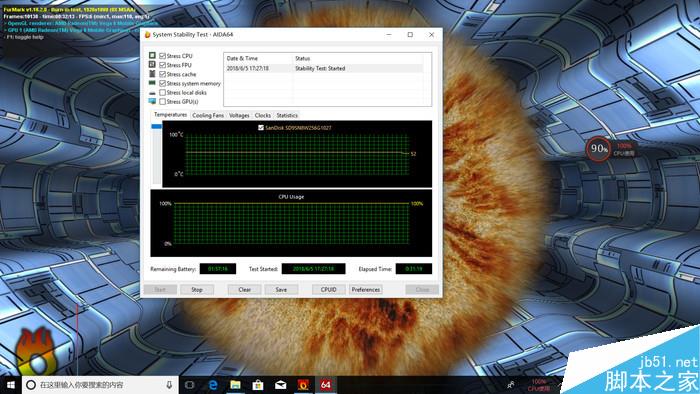Viewport: 700px width, 394px height.
Task: Select the Stability Test Started log row
Action: [324, 68]
